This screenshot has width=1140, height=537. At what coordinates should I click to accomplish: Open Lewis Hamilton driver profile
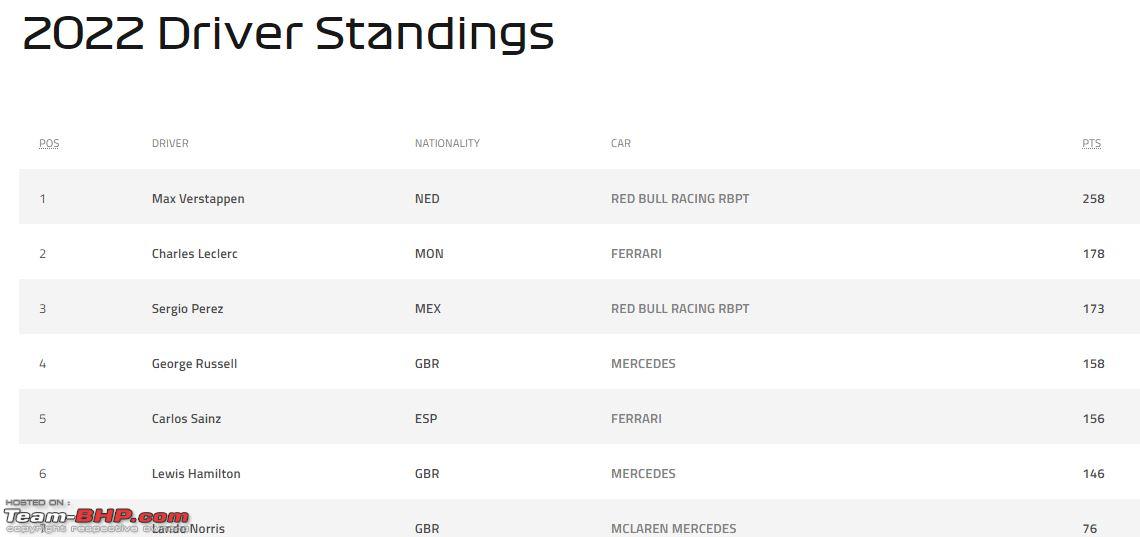[x=196, y=474]
